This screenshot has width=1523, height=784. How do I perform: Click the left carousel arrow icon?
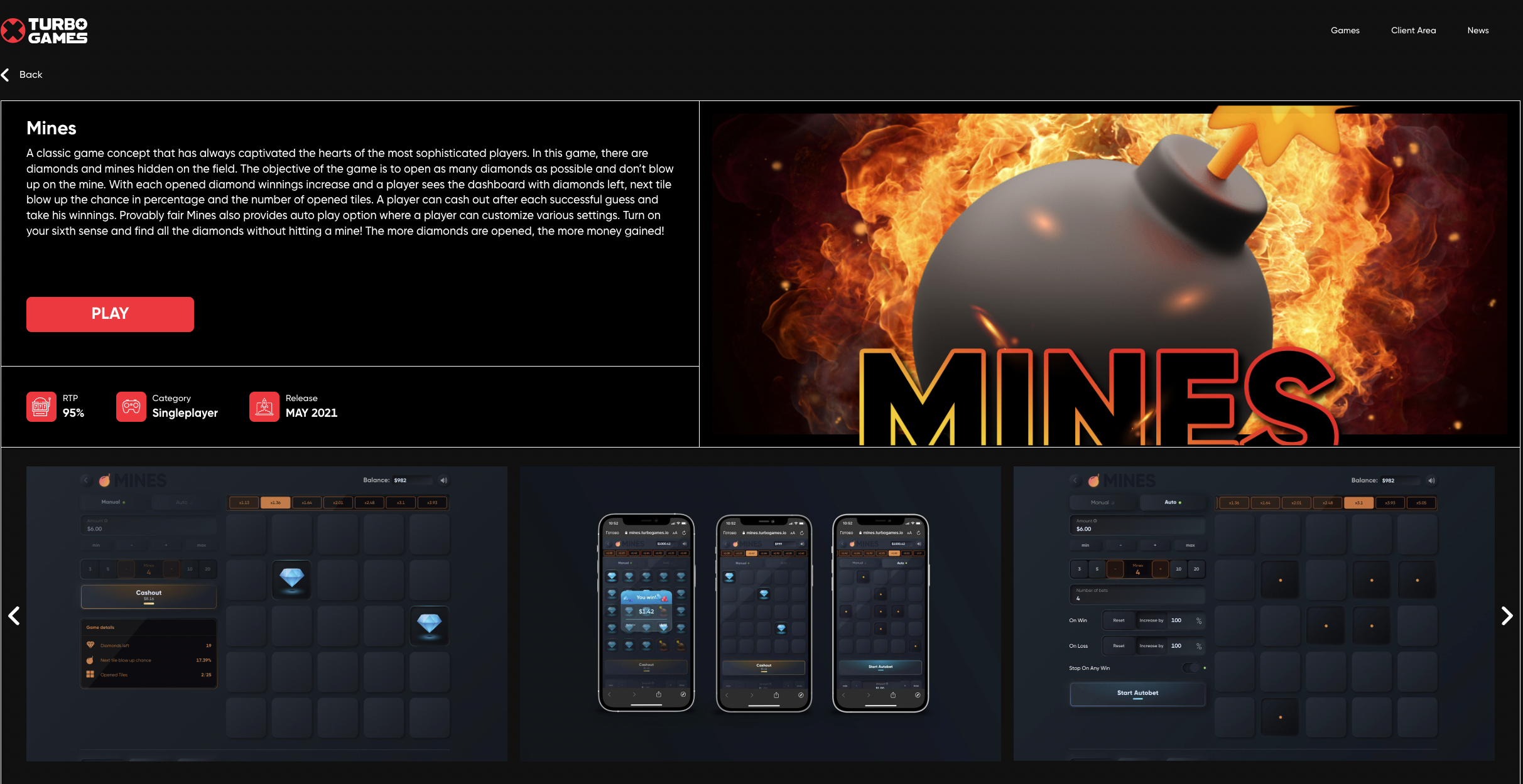tap(15, 615)
